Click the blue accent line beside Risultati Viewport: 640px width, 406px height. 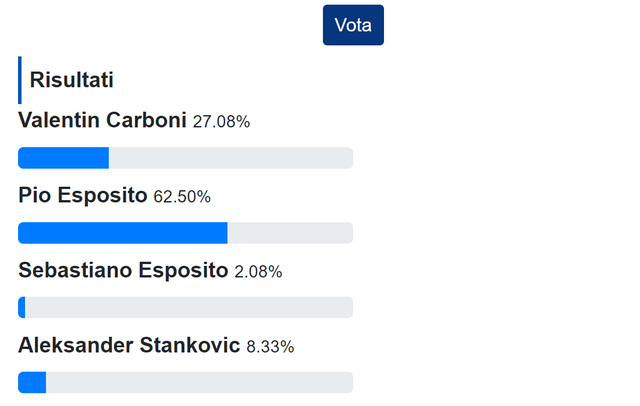click(x=20, y=80)
